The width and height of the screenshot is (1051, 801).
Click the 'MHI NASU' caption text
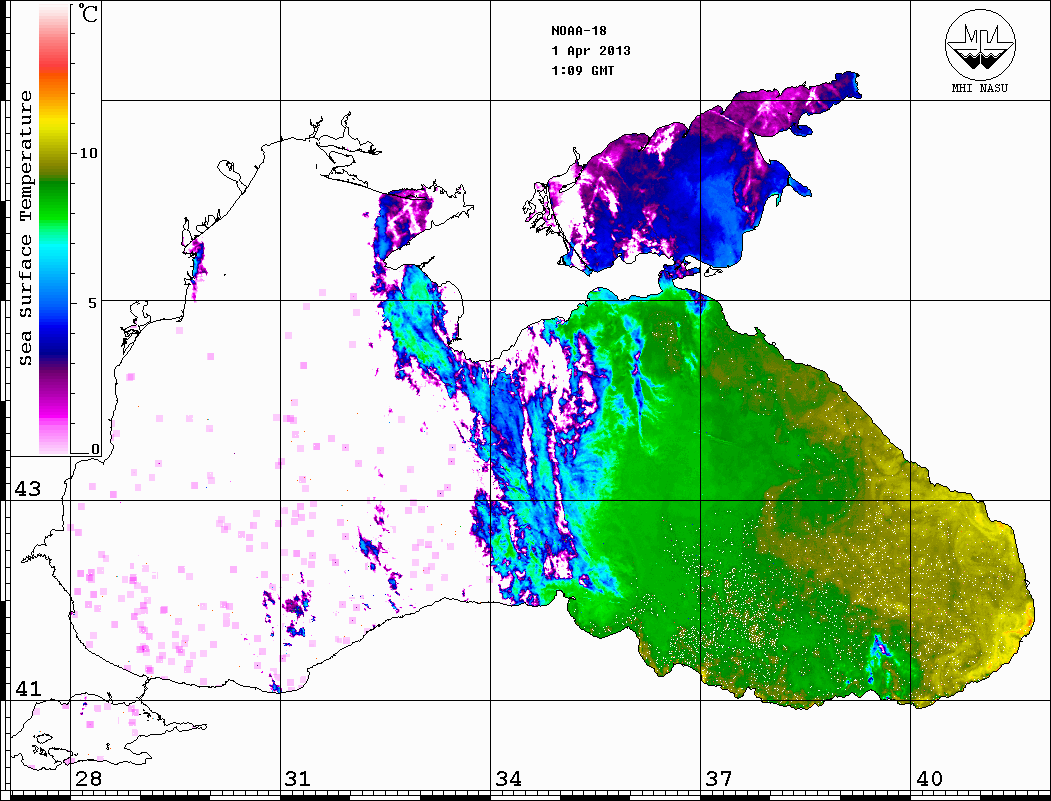tap(979, 88)
